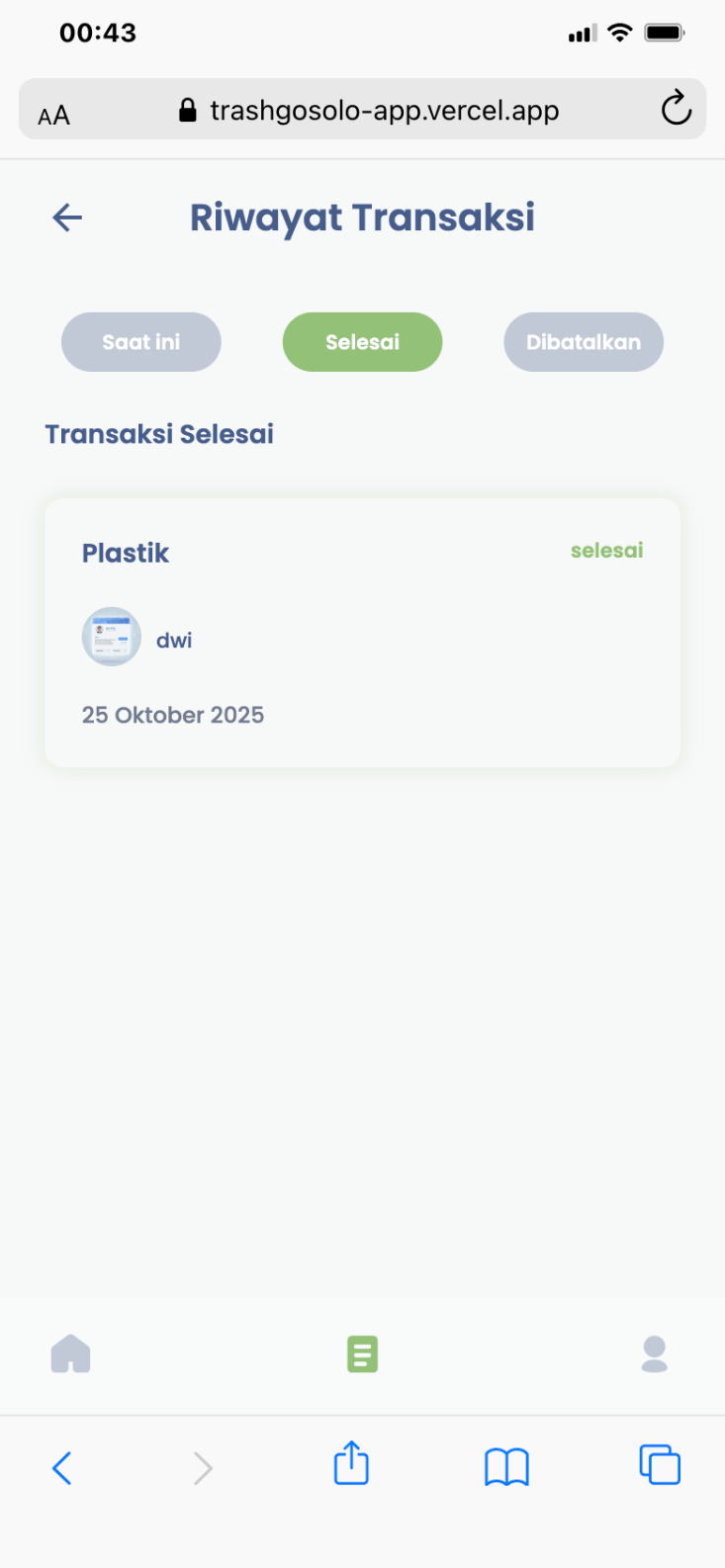The height and width of the screenshot is (1568, 725).
Task: Switch to the Saat ini tab
Action: click(141, 342)
